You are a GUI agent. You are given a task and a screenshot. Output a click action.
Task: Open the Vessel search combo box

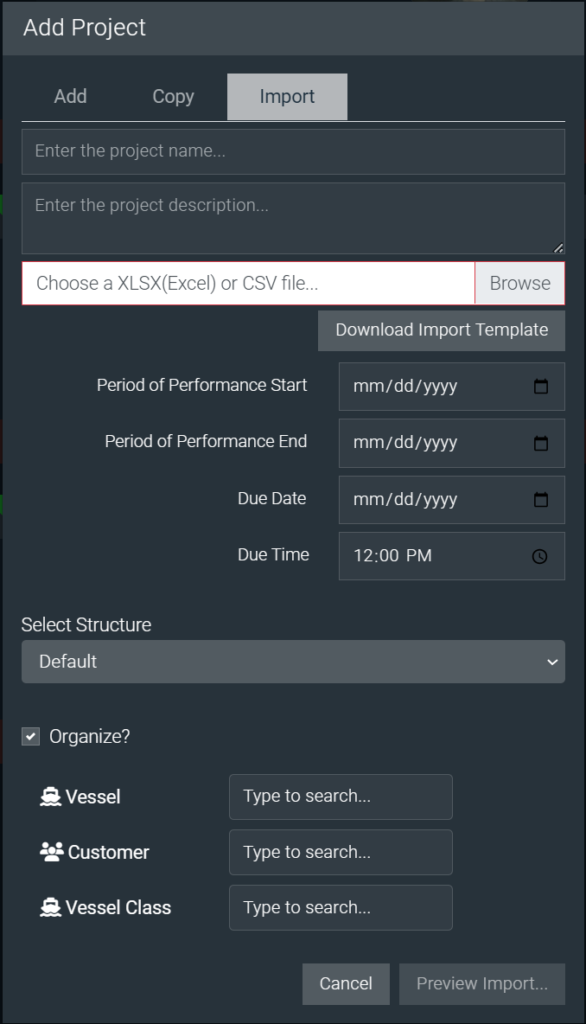(340, 797)
